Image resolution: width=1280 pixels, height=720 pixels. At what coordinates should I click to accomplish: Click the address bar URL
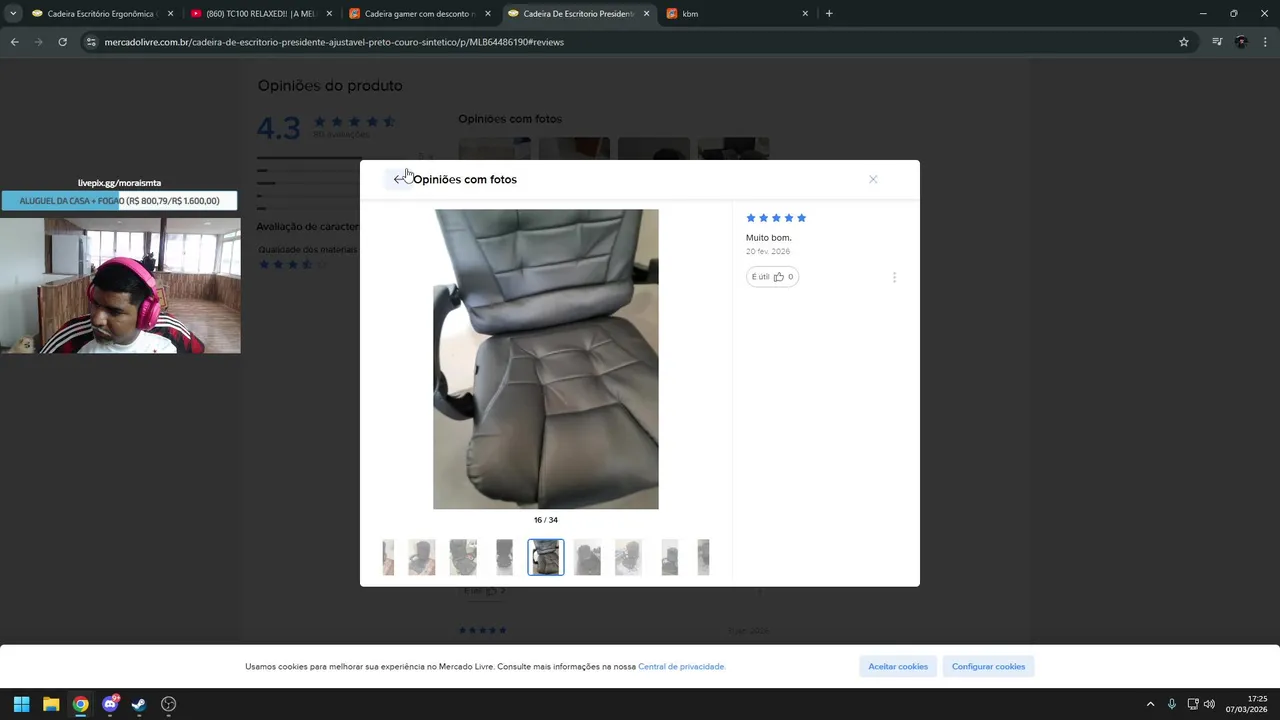[x=334, y=42]
